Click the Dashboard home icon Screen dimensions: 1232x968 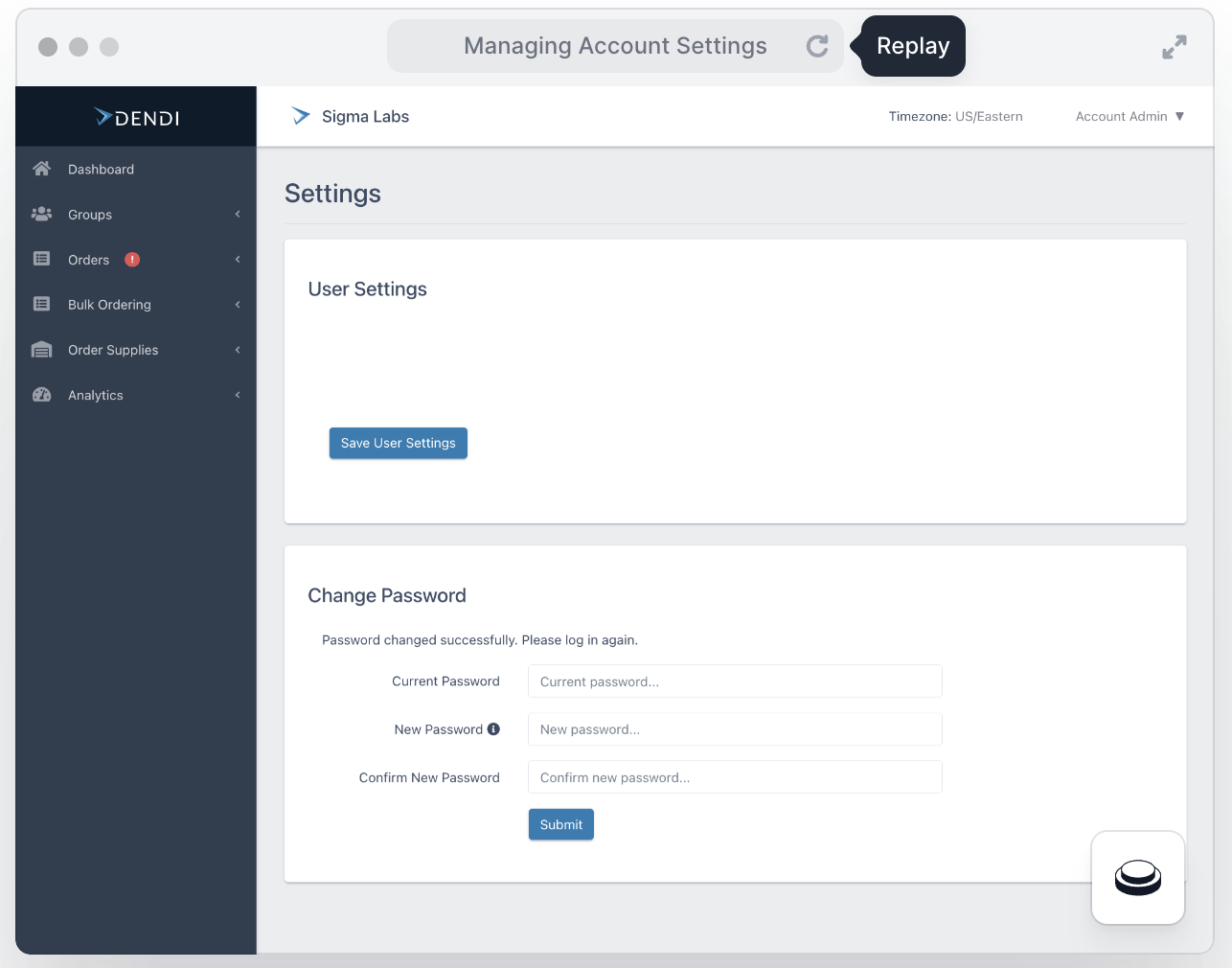(x=41, y=169)
